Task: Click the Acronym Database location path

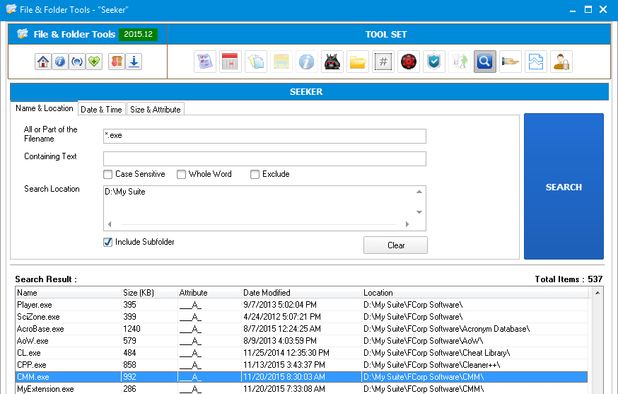Action: (447, 329)
